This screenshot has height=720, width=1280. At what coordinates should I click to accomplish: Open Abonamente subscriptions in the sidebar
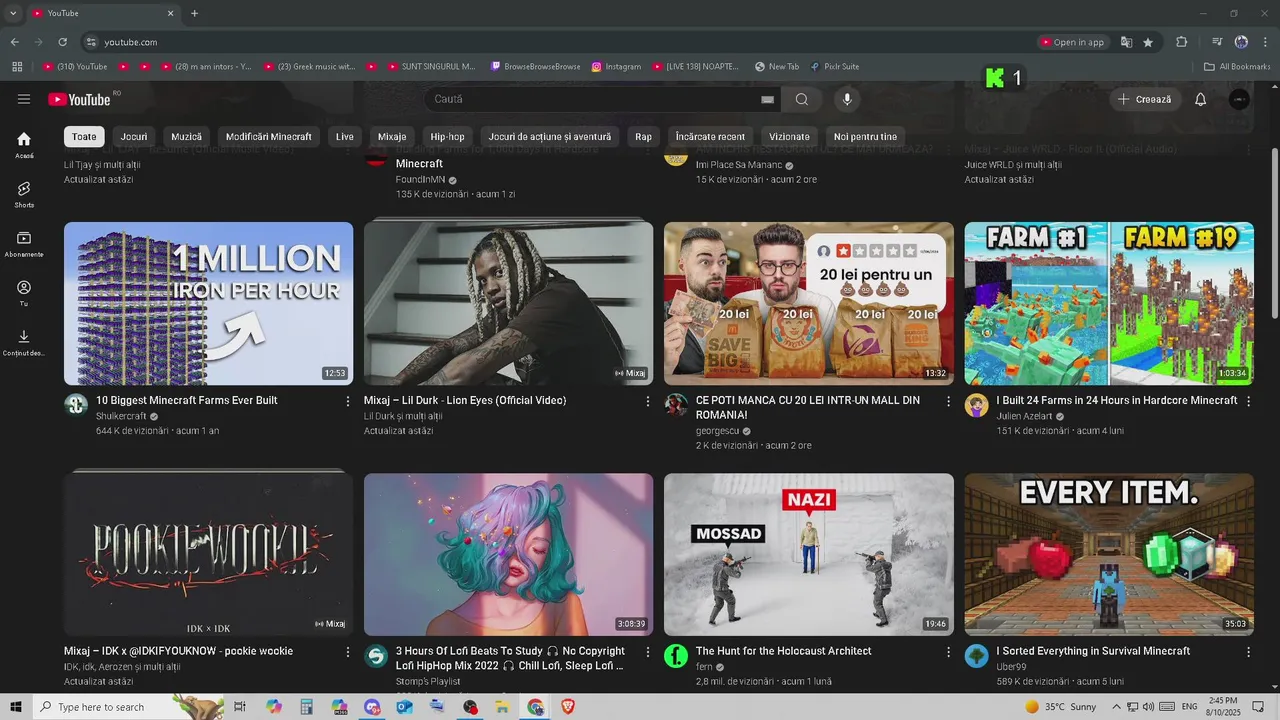point(24,243)
